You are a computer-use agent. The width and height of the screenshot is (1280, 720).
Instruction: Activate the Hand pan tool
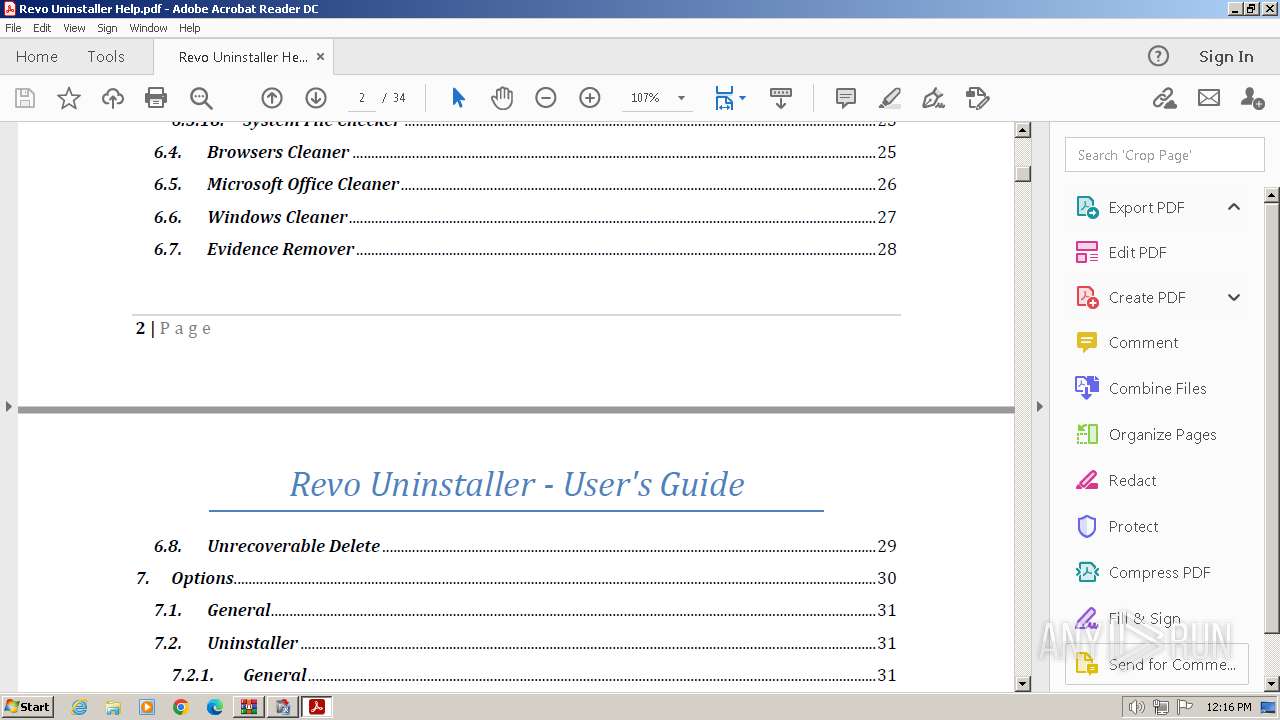[x=502, y=98]
